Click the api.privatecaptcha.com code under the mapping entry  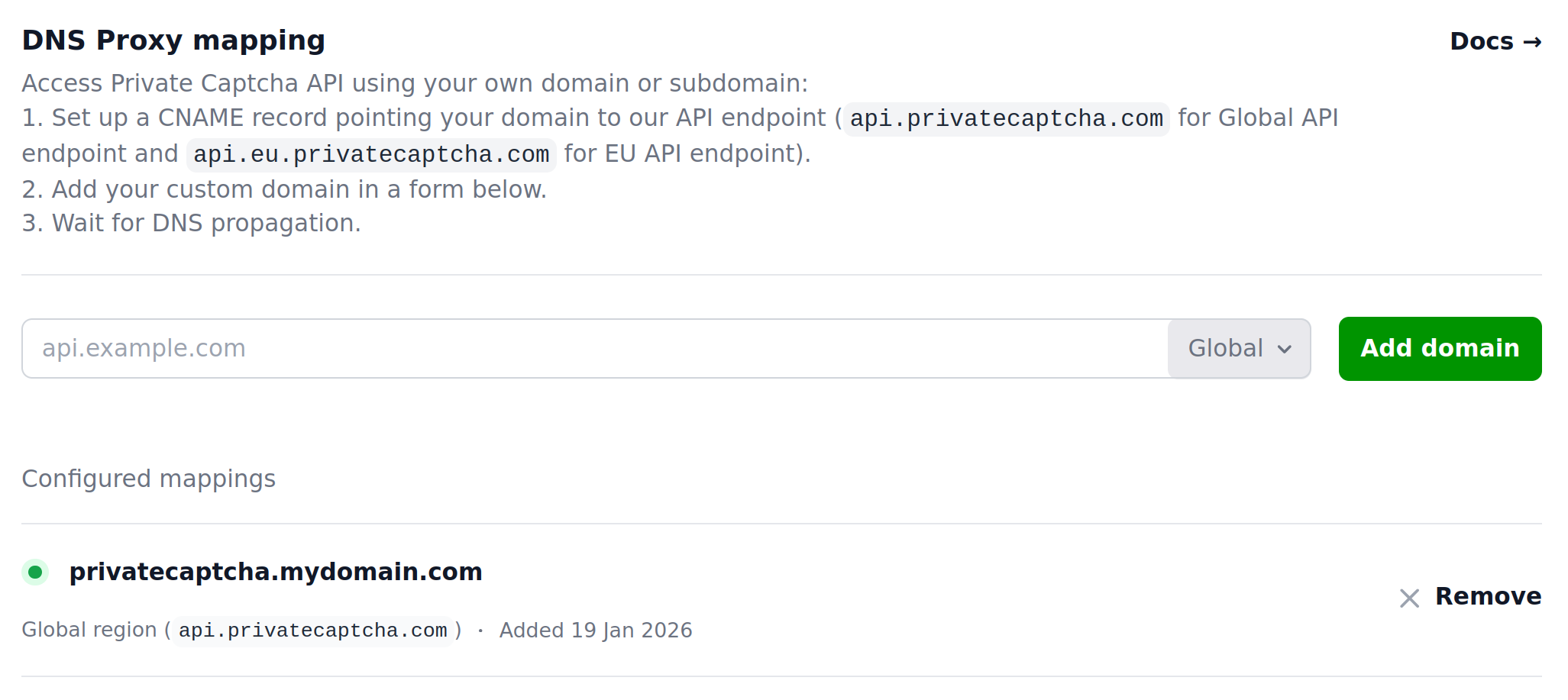pos(312,631)
